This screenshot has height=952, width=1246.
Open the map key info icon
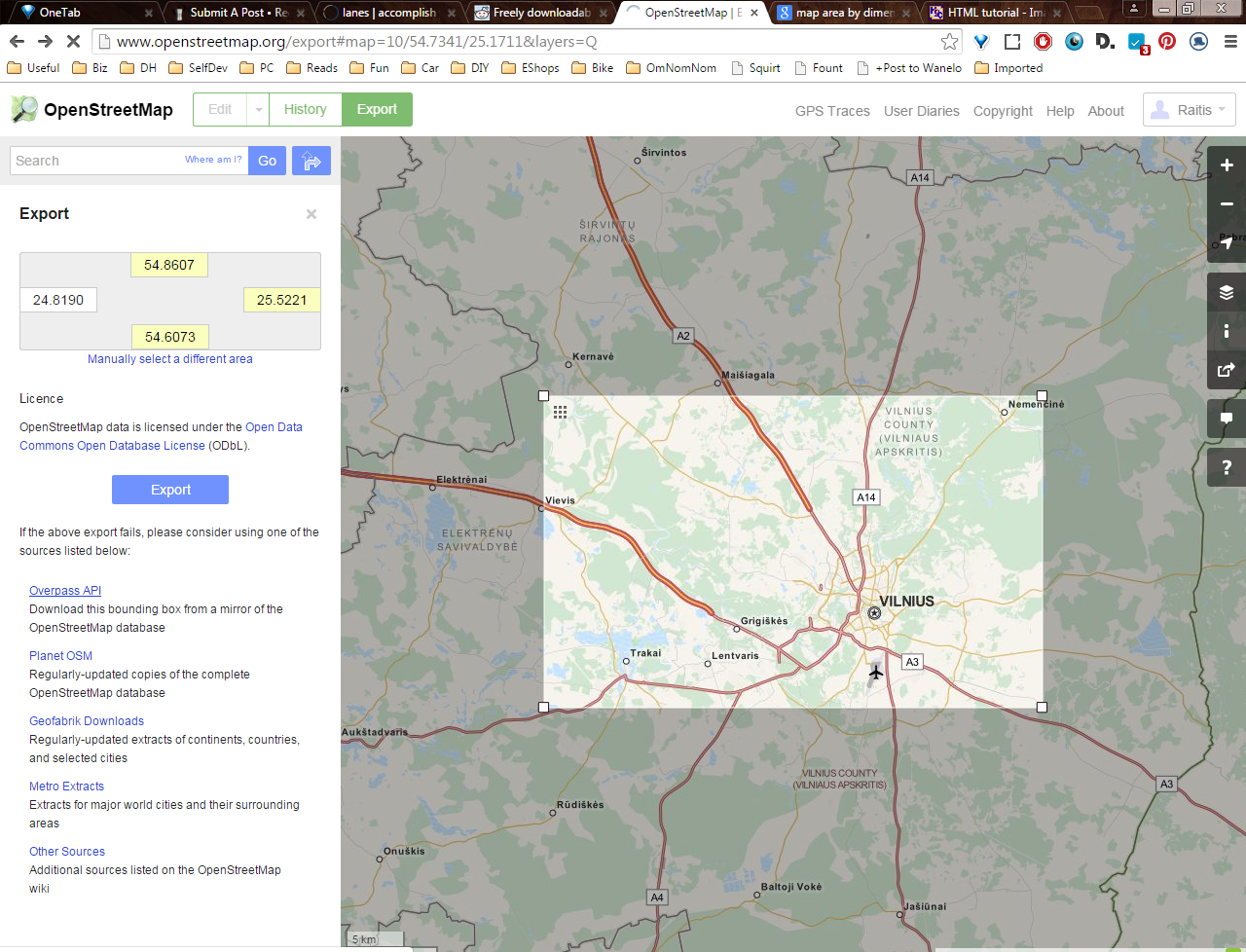(x=1226, y=330)
